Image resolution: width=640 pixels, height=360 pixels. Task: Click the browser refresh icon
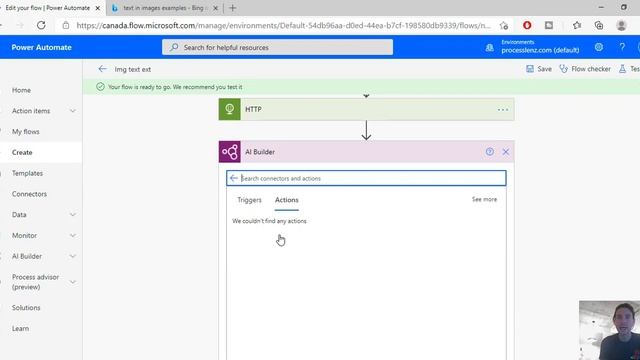pyautogui.click(x=41, y=25)
